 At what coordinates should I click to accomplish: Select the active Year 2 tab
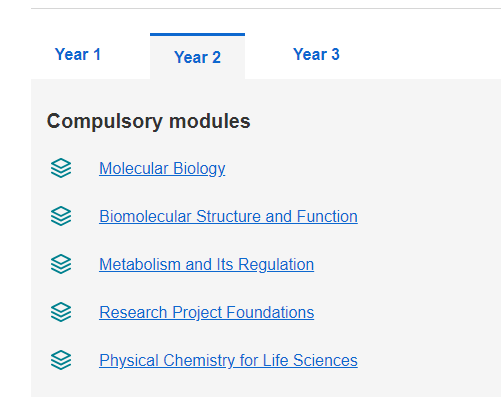(x=197, y=57)
